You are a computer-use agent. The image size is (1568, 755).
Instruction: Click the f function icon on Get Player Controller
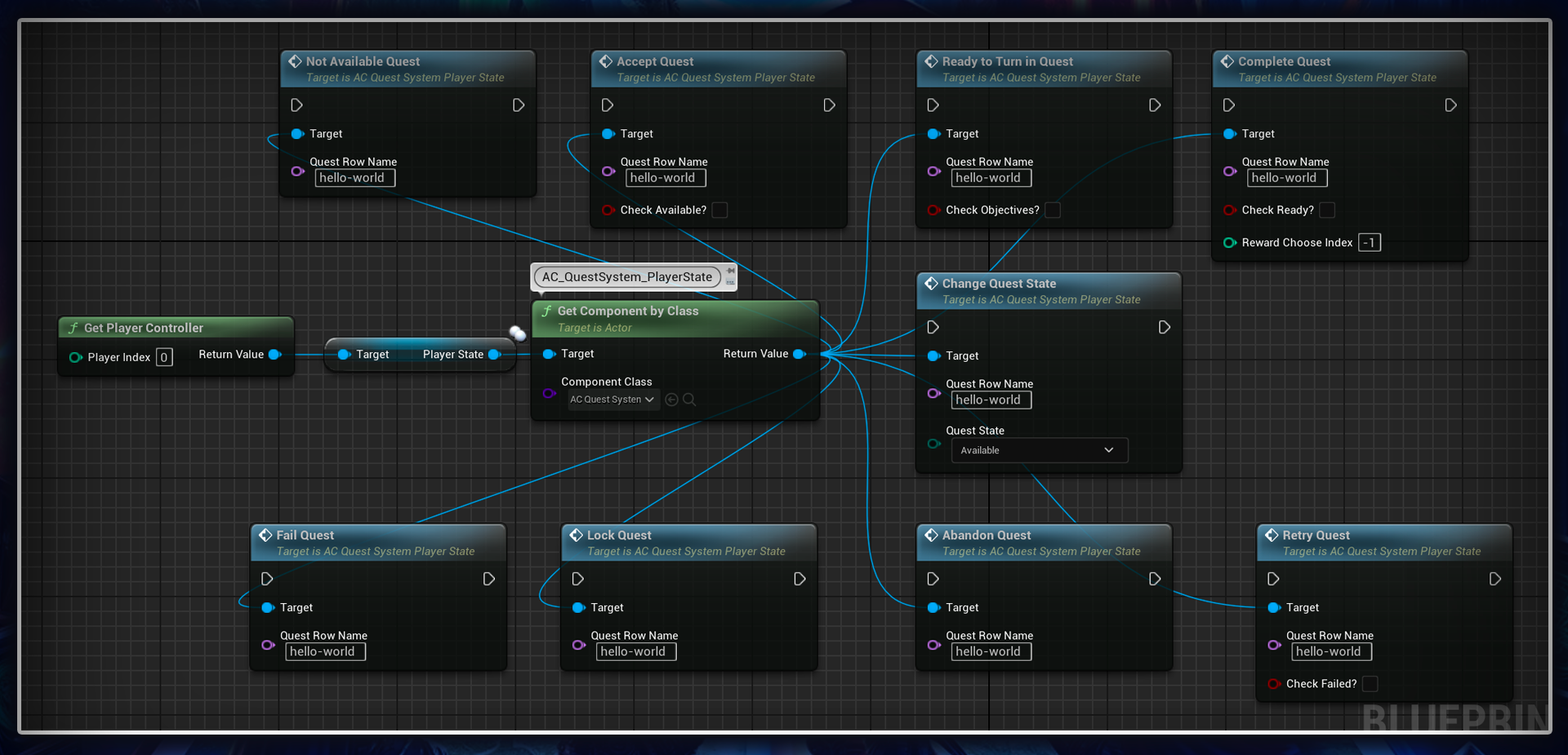(73, 327)
